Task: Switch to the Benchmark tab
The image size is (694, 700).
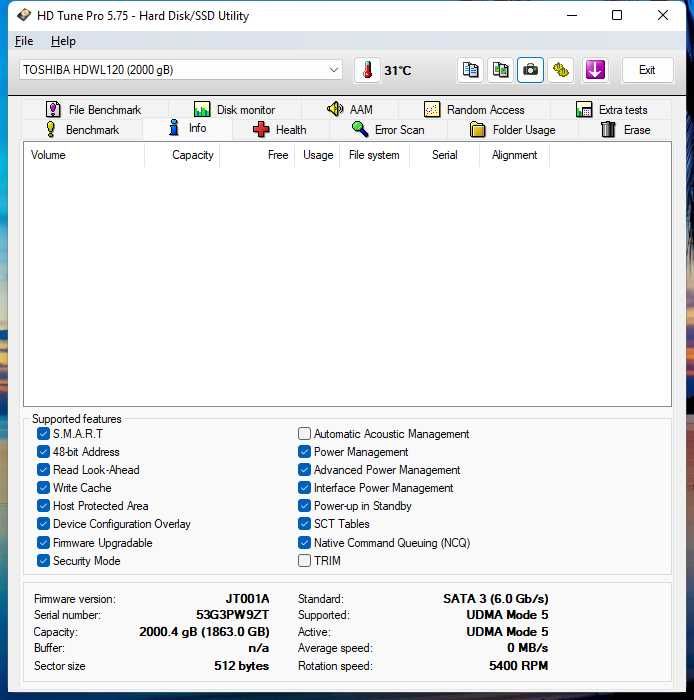Action: [x=83, y=129]
